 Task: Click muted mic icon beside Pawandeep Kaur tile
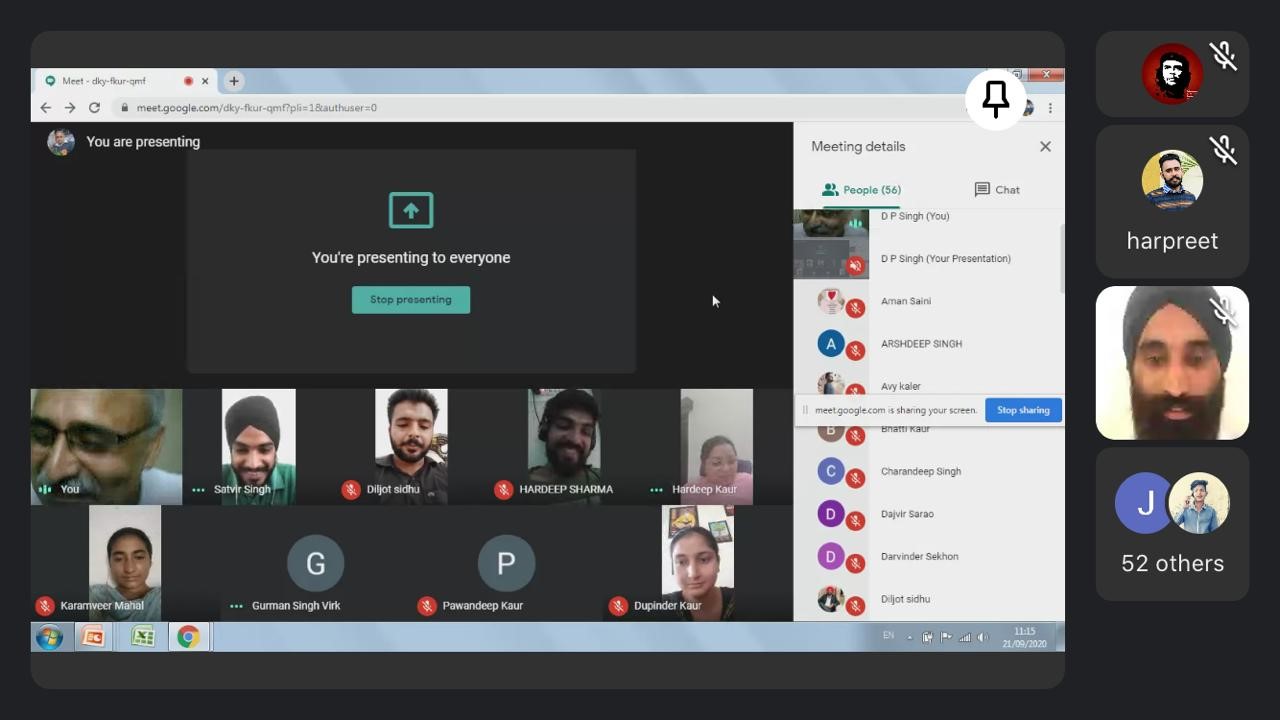tap(427, 605)
